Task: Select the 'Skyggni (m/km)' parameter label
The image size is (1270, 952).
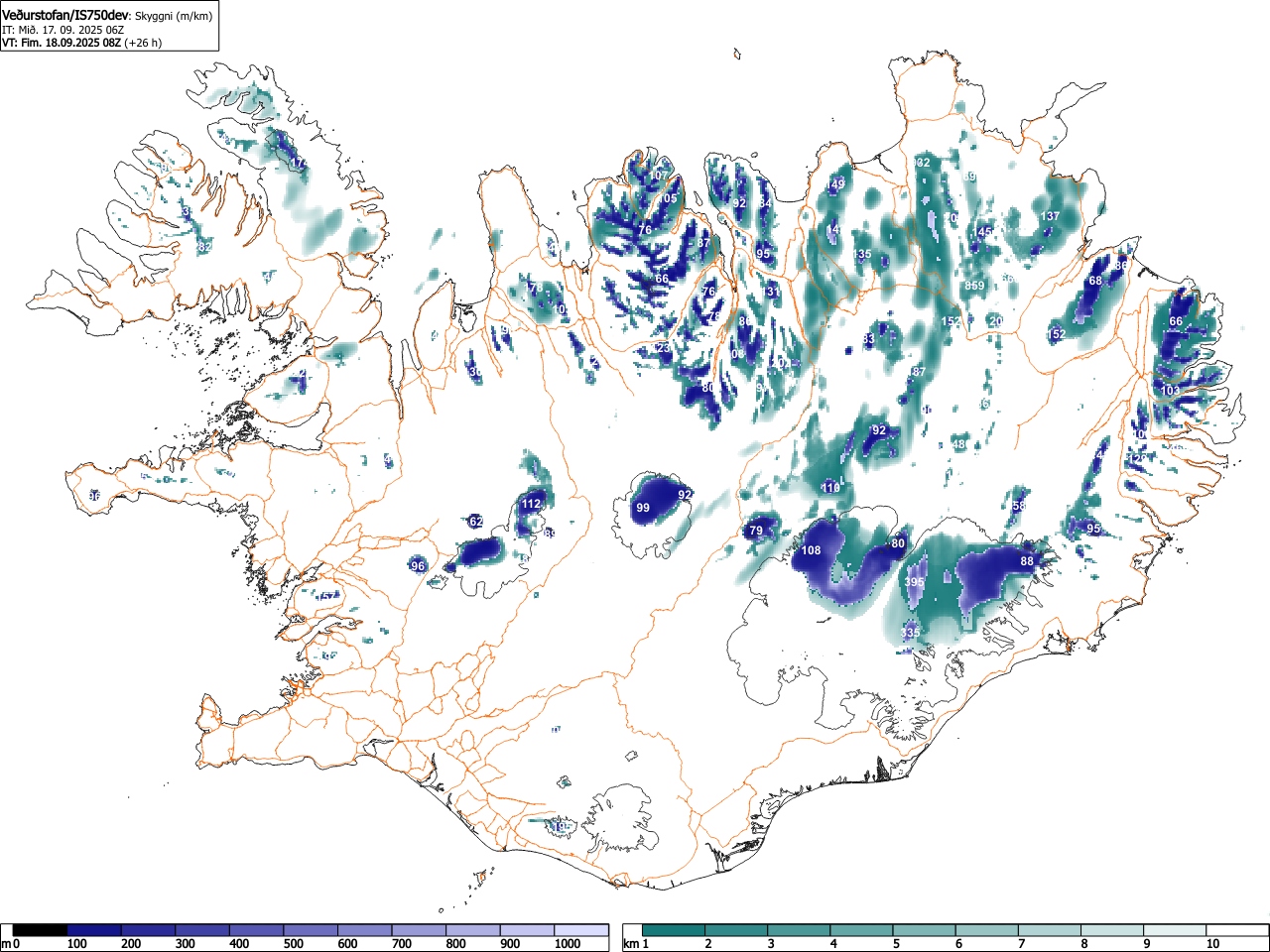Action: point(174,16)
